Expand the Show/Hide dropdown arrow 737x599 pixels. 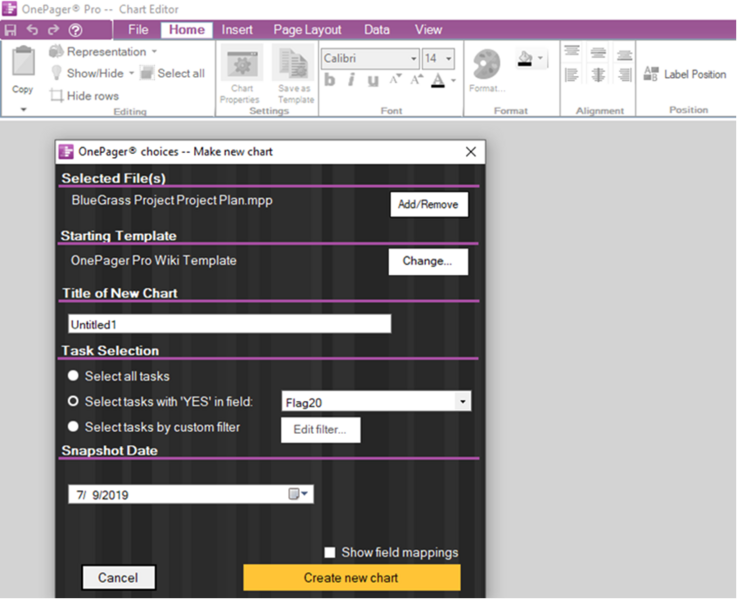click(x=132, y=73)
